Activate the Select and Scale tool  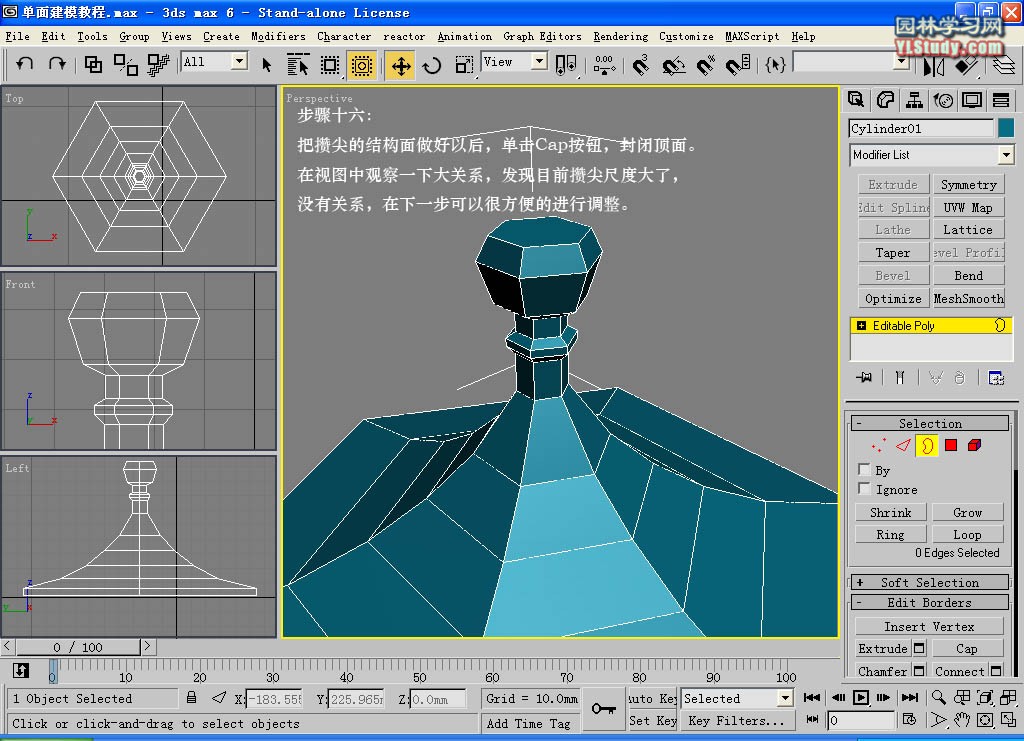point(464,64)
